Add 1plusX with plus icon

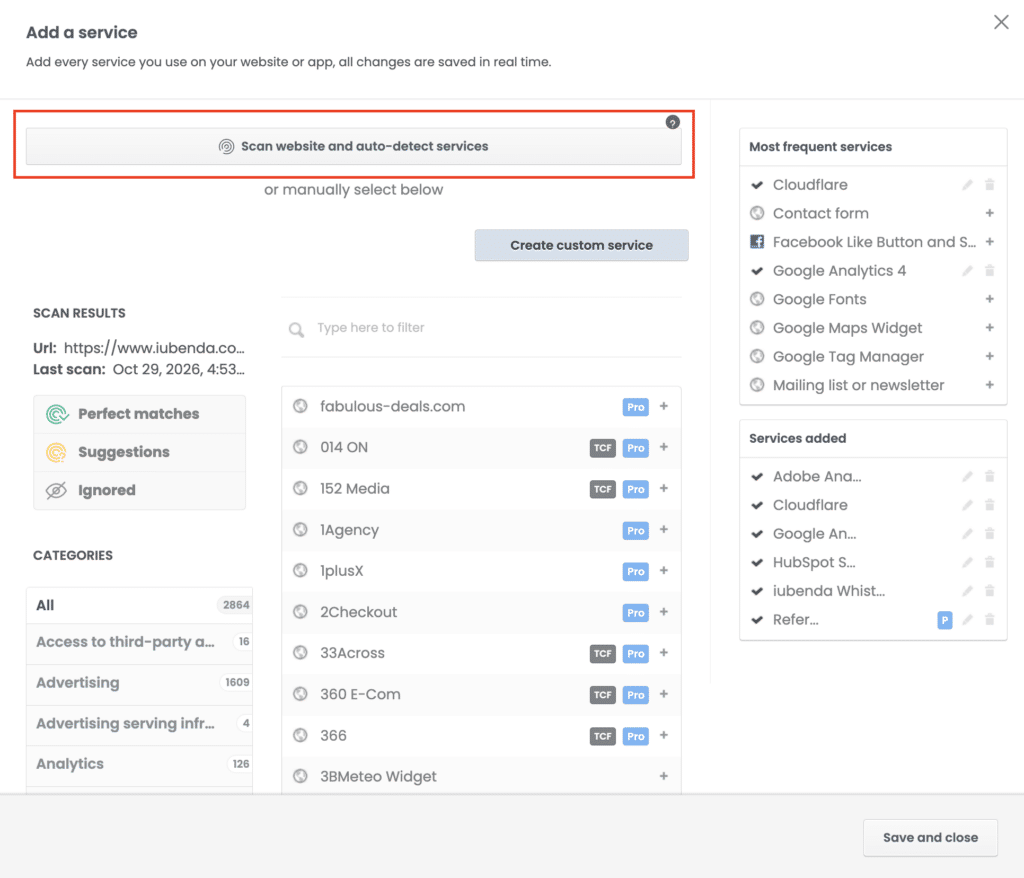point(664,571)
